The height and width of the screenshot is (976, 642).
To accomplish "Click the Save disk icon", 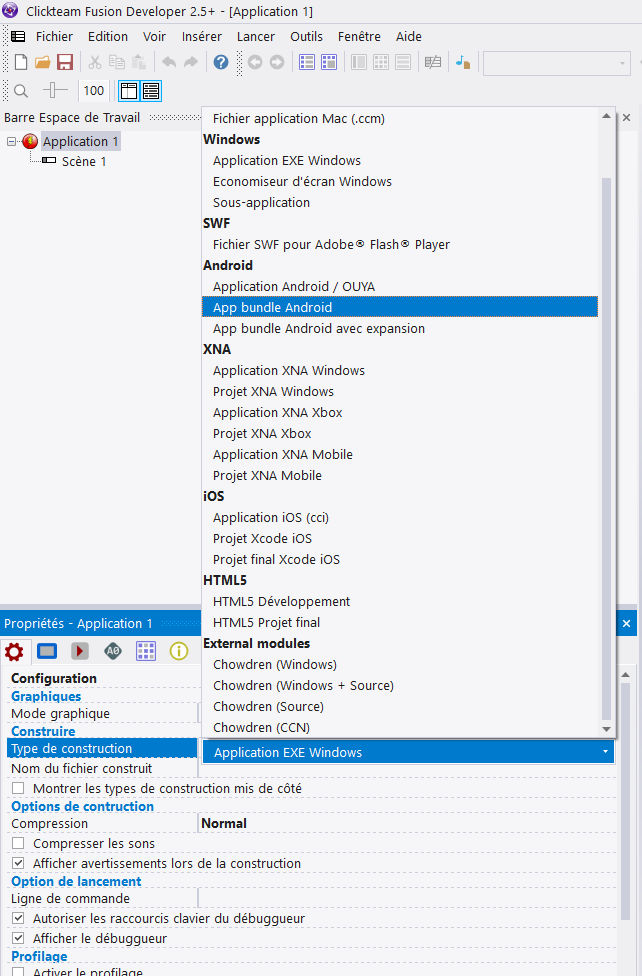I will (x=65, y=62).
